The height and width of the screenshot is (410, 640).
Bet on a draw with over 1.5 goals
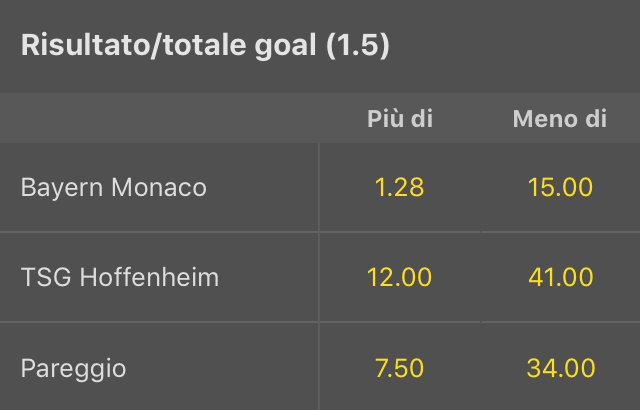pos(399,368)
